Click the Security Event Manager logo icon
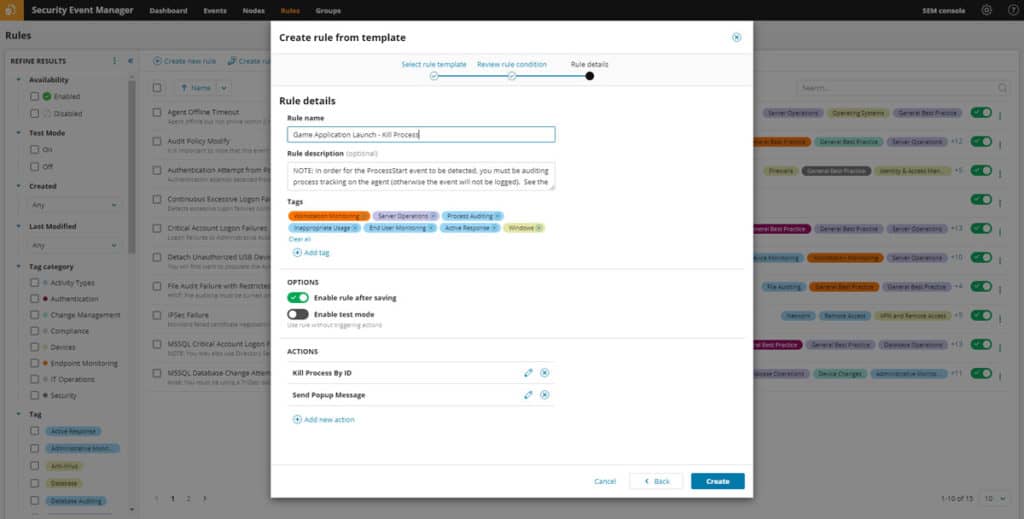Image resolution: width=1024 pixels, height=519 pixels. pyautogui.click(x=12, y=10)
